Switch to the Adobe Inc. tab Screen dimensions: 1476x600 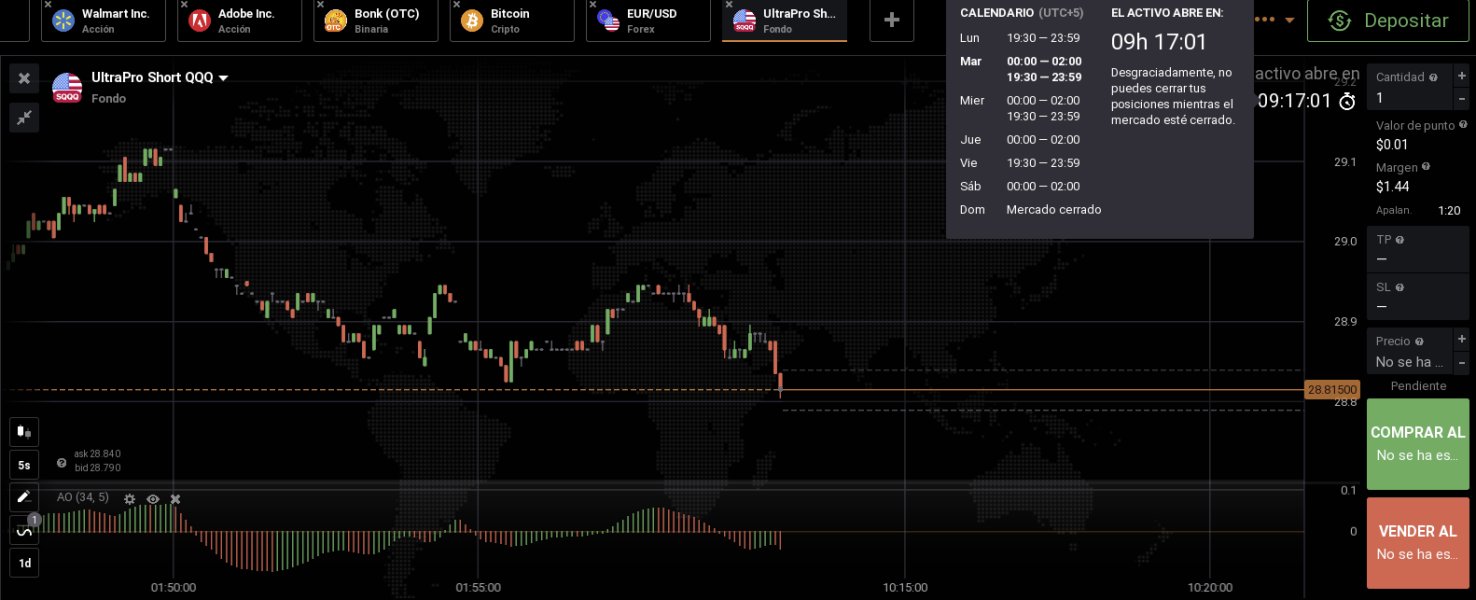pyautogui.click(x=240, y=20)
